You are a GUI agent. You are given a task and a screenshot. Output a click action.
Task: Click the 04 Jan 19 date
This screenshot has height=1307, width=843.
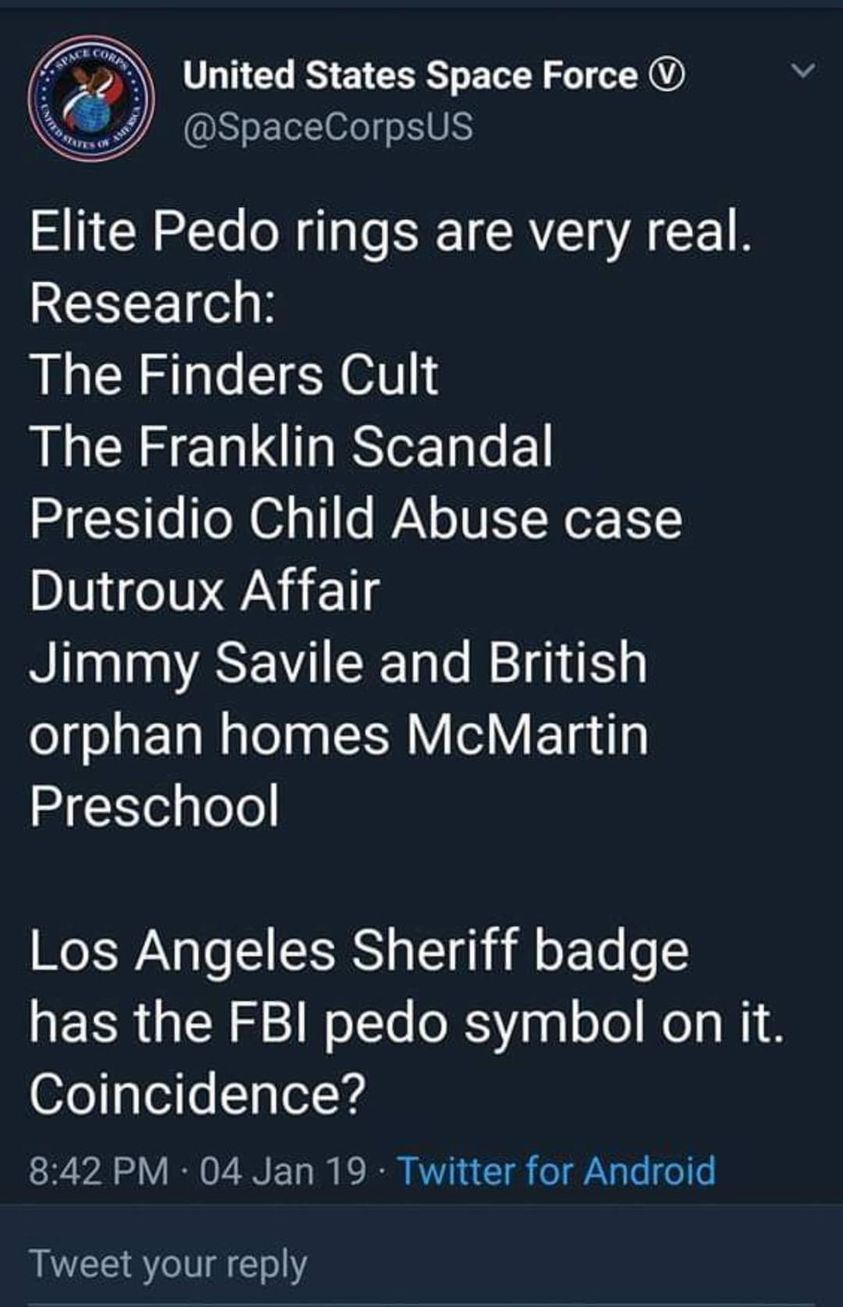point(283,1169)
